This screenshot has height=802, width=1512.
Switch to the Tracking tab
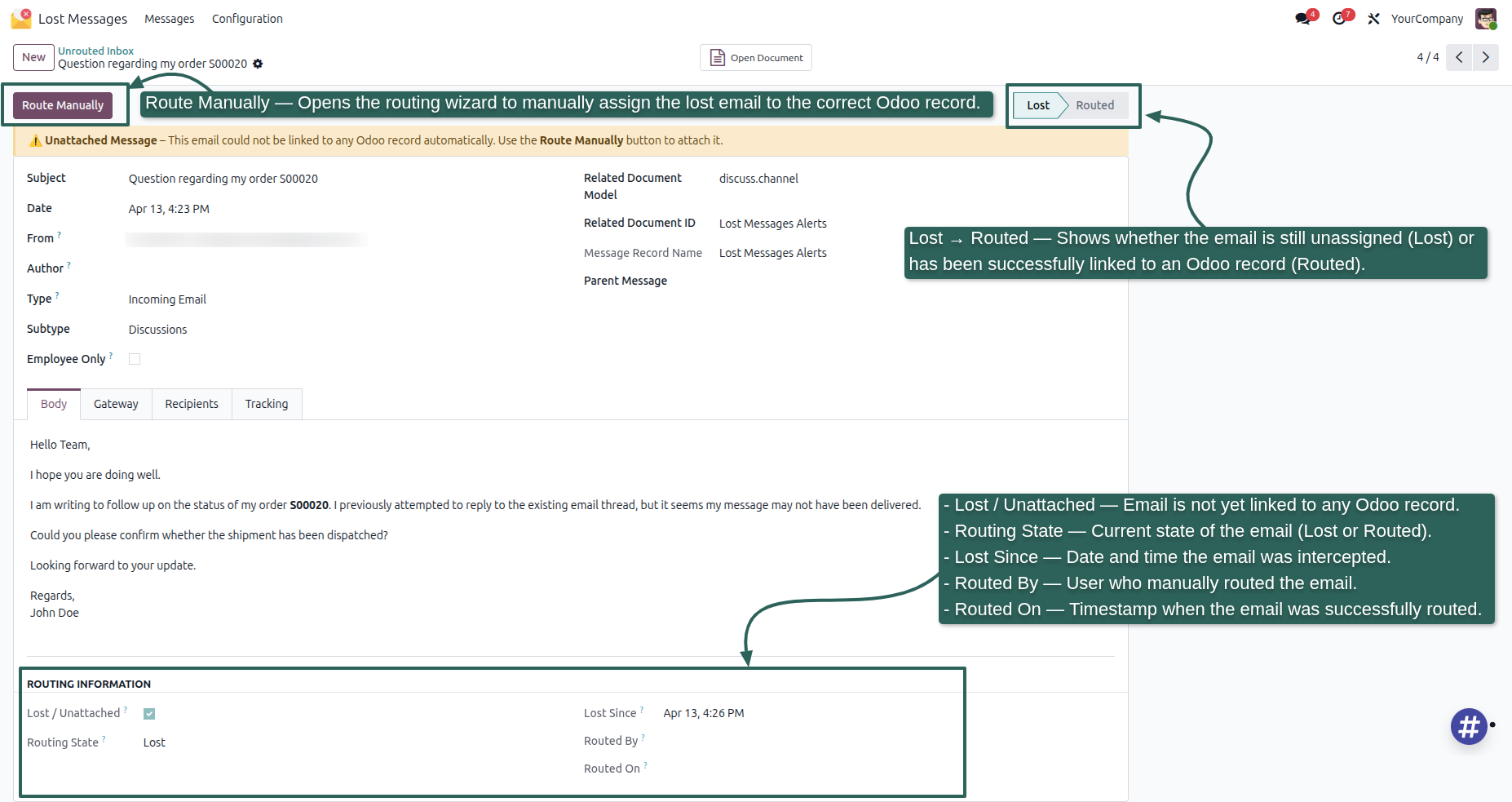tap(267, 404)
